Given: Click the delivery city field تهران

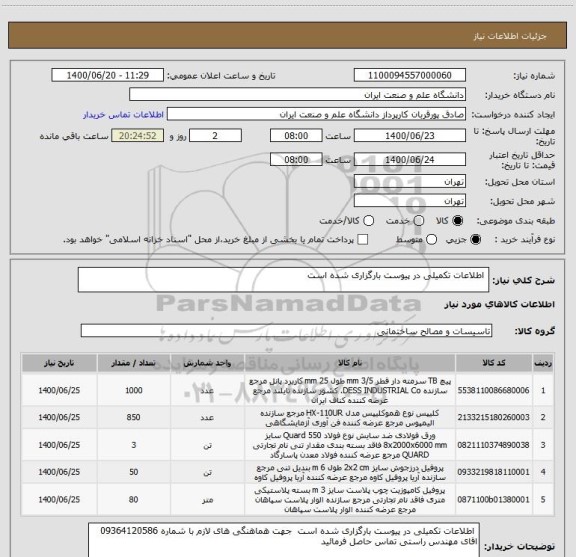Looking at the screenshot, I should click(410, 201).
